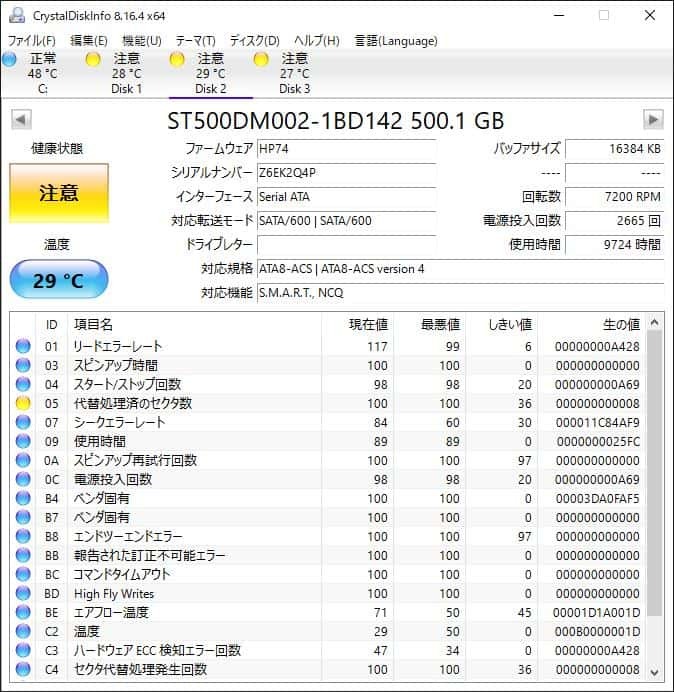Click status icon for C4 セクタ代替処理発生回数
The image size is (674, 692).
(23, 669)
